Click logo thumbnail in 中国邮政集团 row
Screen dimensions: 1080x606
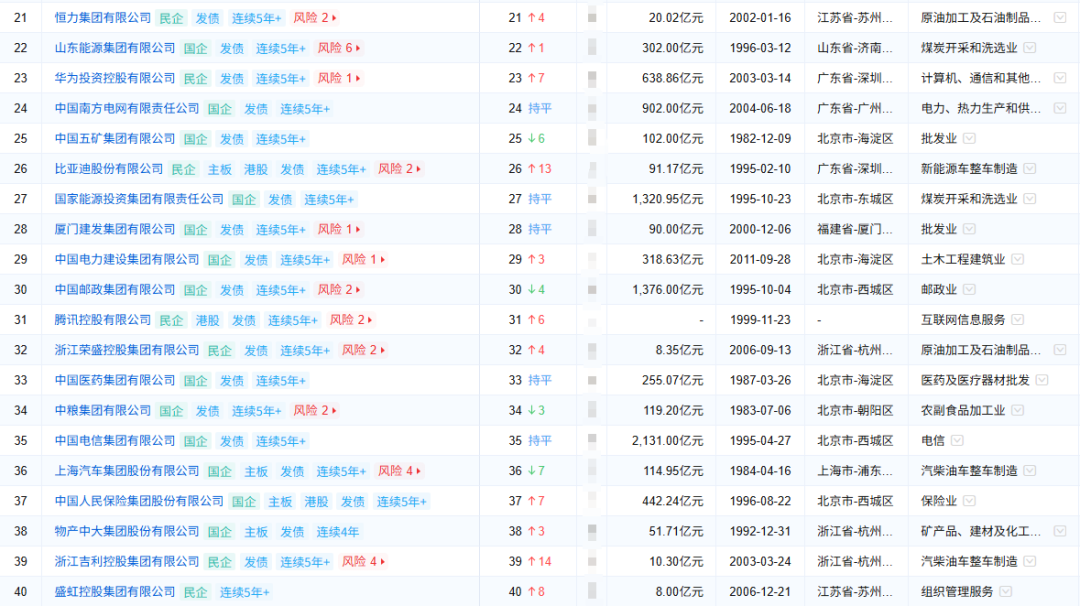coord(592,290)
